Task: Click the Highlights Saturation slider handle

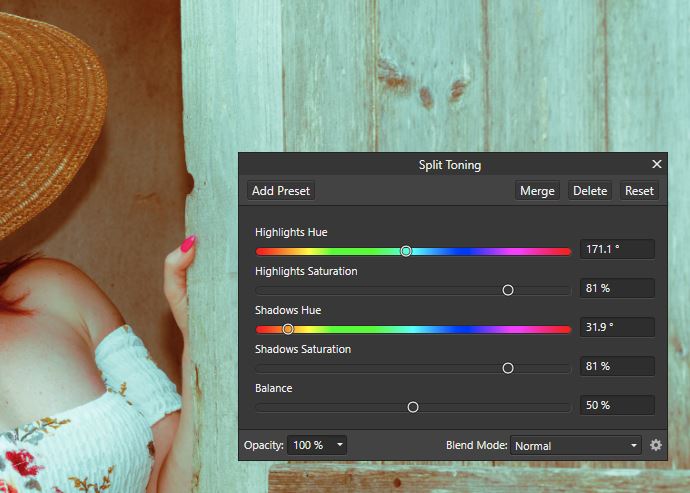Action: pyautogui.click(x=508, y=290)
